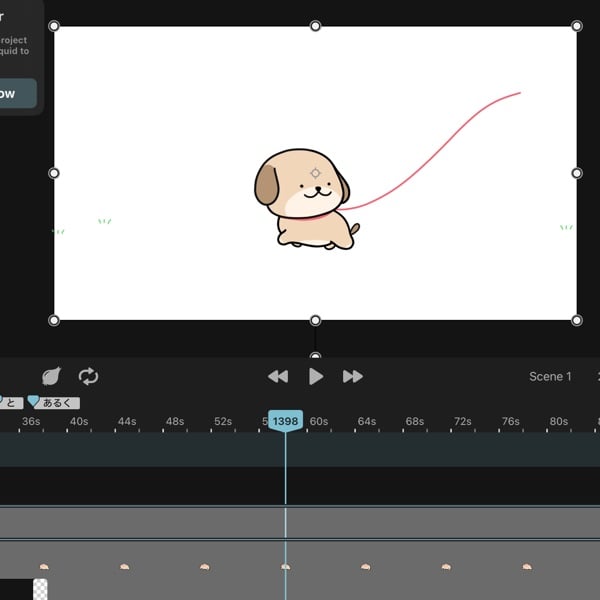Viewport: 600px width, 600px height.
Task: Click the top-left canvas resize handle
Action: (x=54, y=26)
